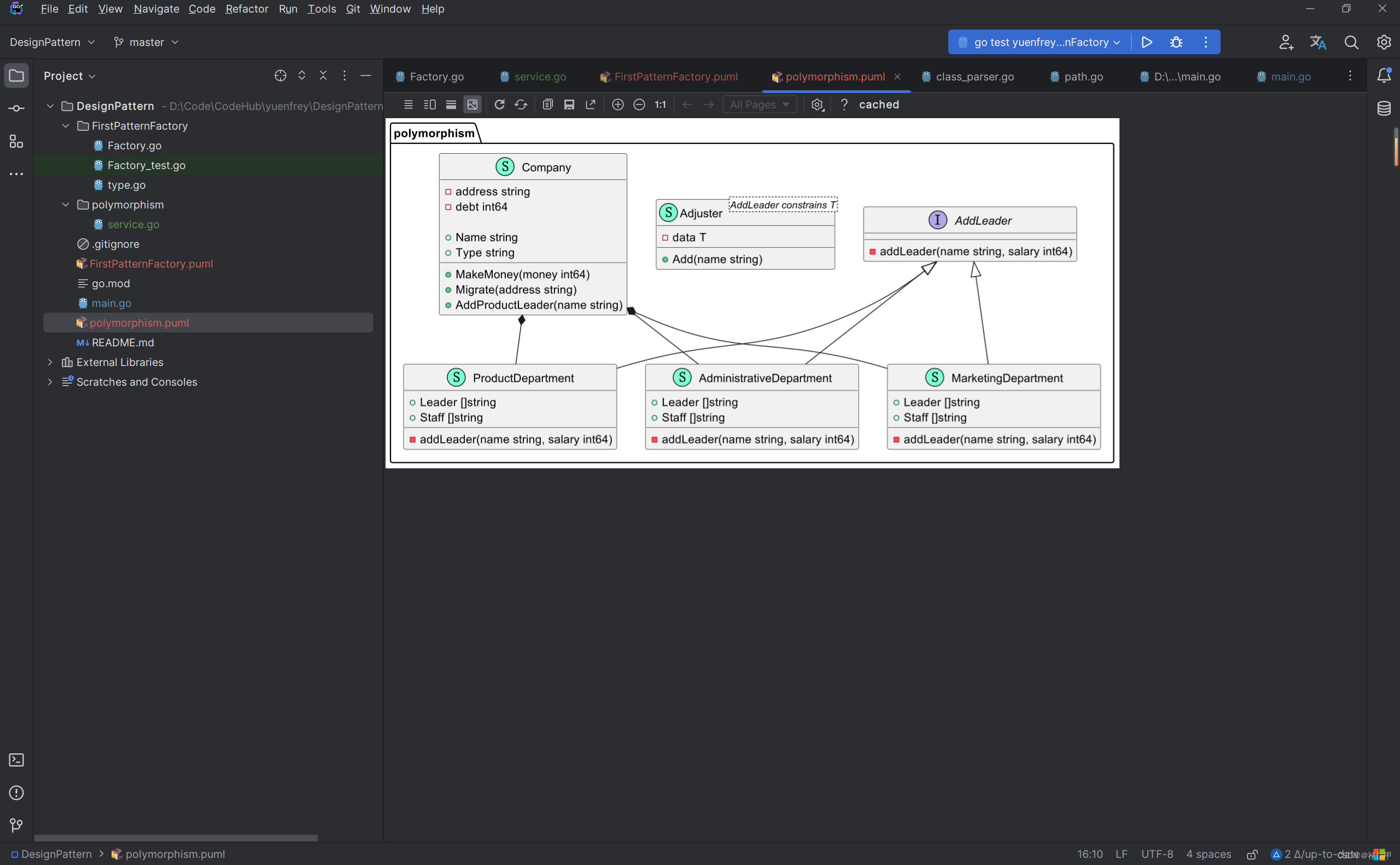
Task: Copy the diagram to clipboard
Action: [547, 105]
